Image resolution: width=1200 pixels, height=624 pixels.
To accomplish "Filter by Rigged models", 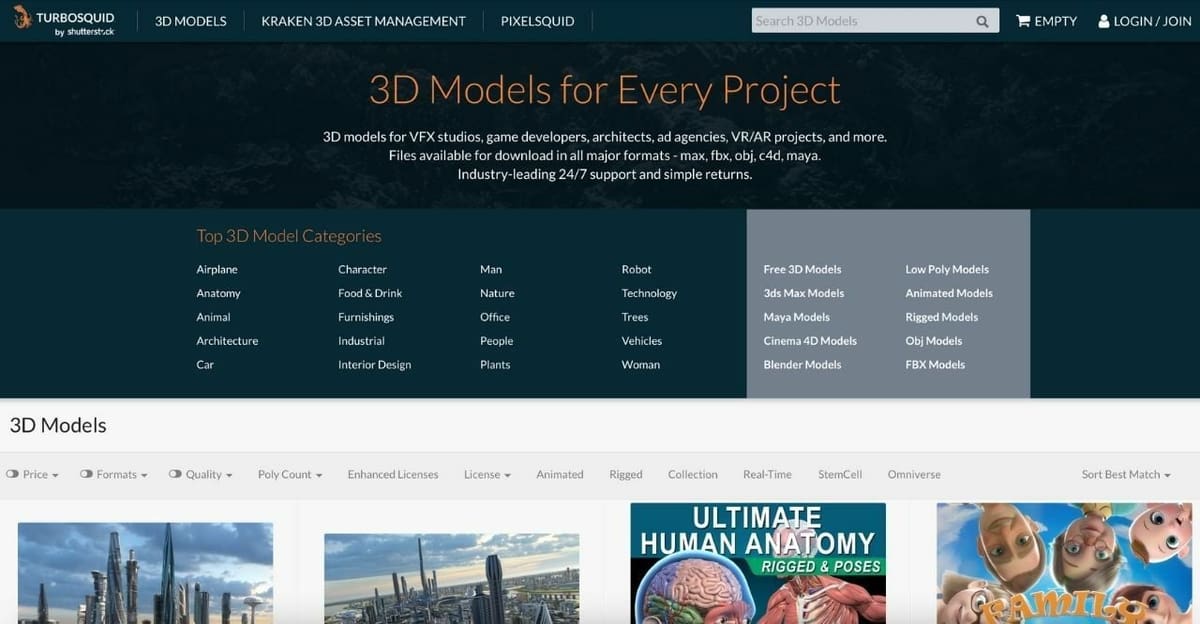I will tap(625, 474).
